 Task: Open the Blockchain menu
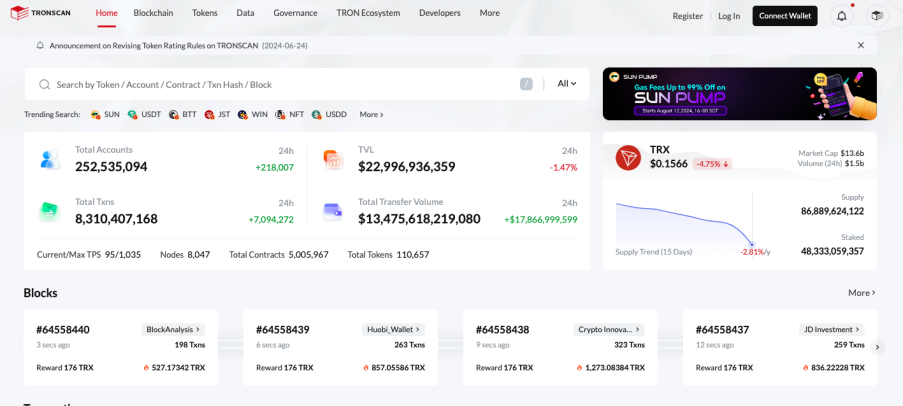[153, 14]
